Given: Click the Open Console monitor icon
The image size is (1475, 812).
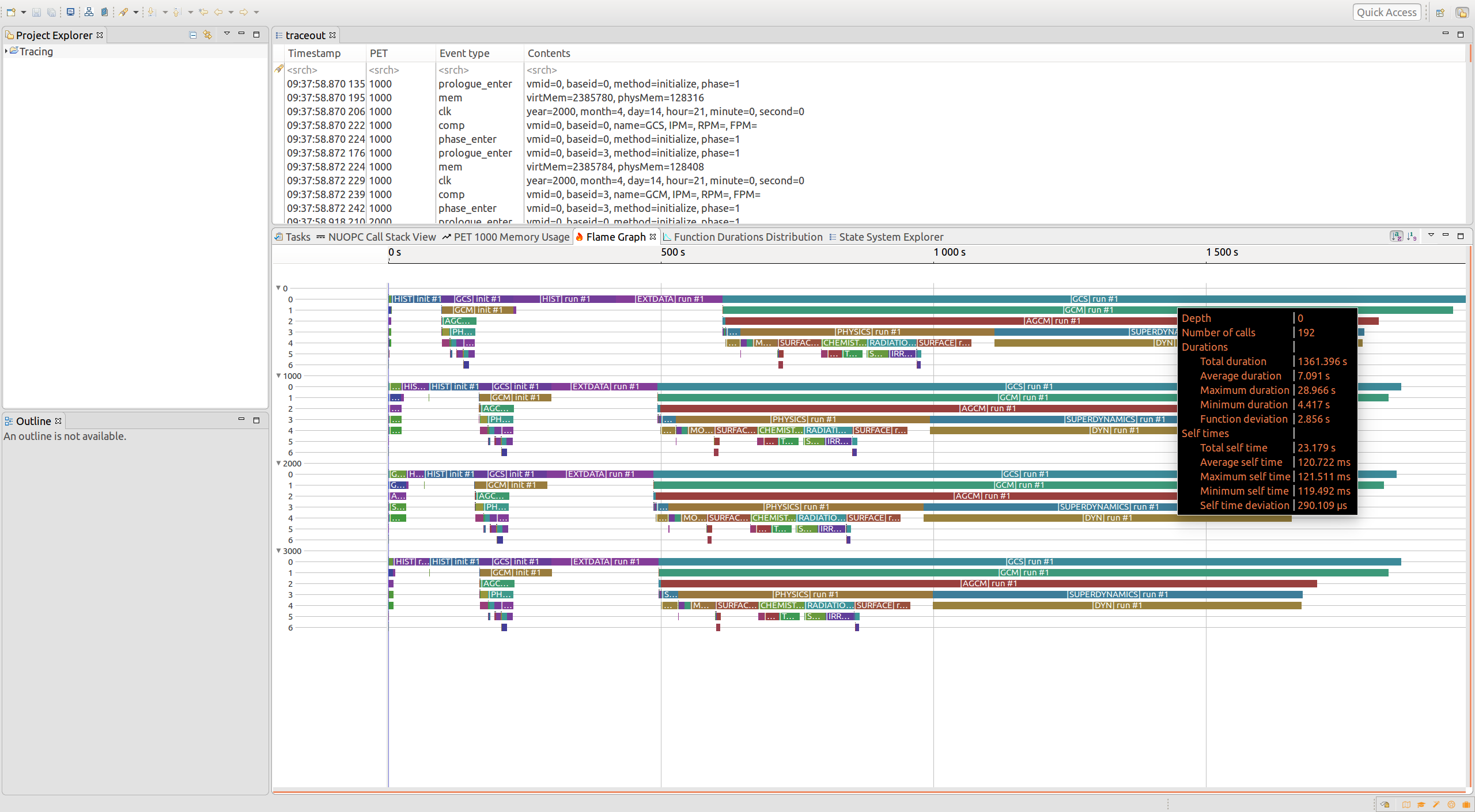Looking at the screenshot, I should coord(70,12).
